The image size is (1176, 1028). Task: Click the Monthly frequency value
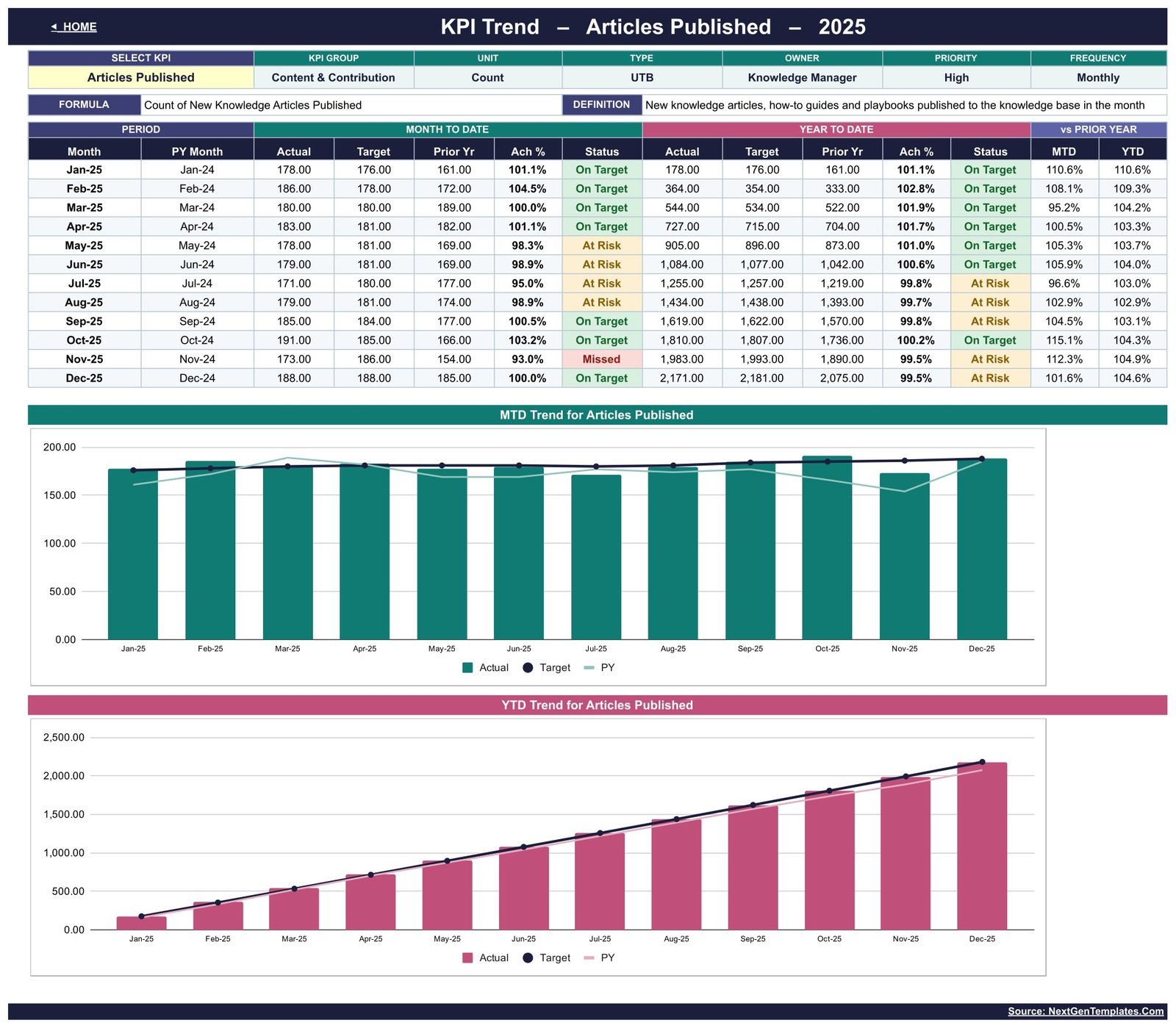[x=1098, y=77]
